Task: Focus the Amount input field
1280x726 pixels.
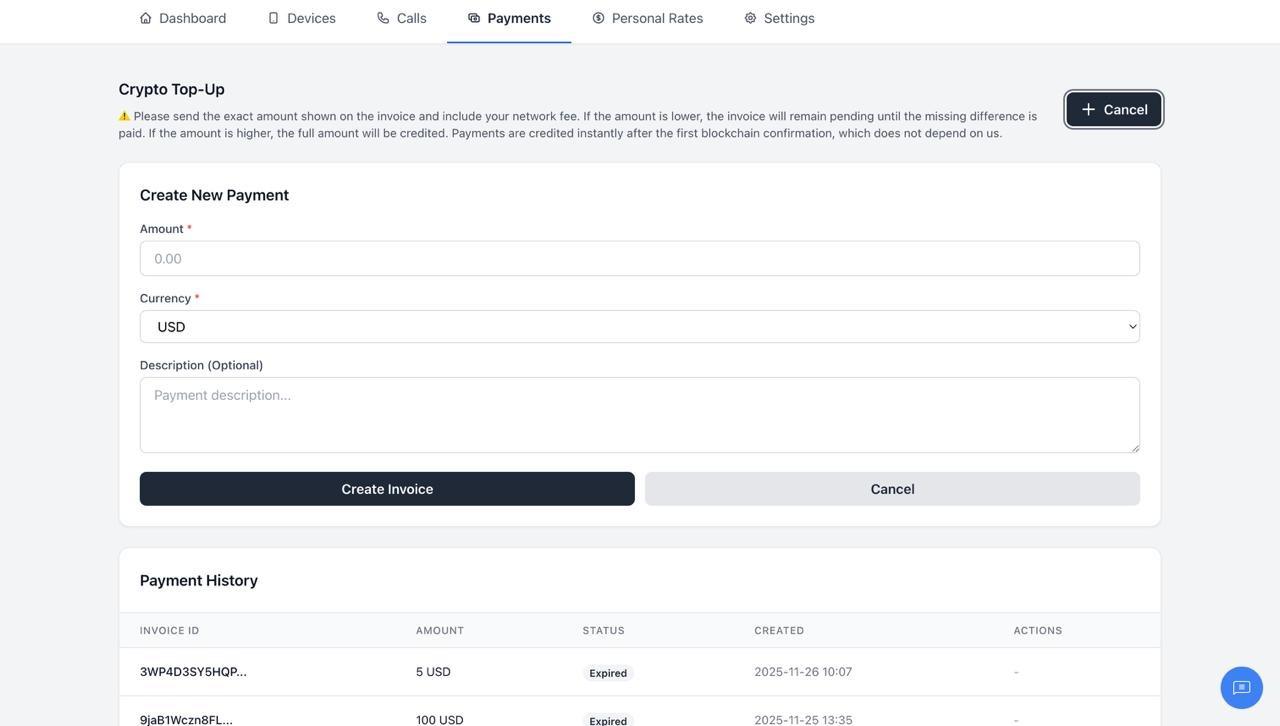Action: 640,259
